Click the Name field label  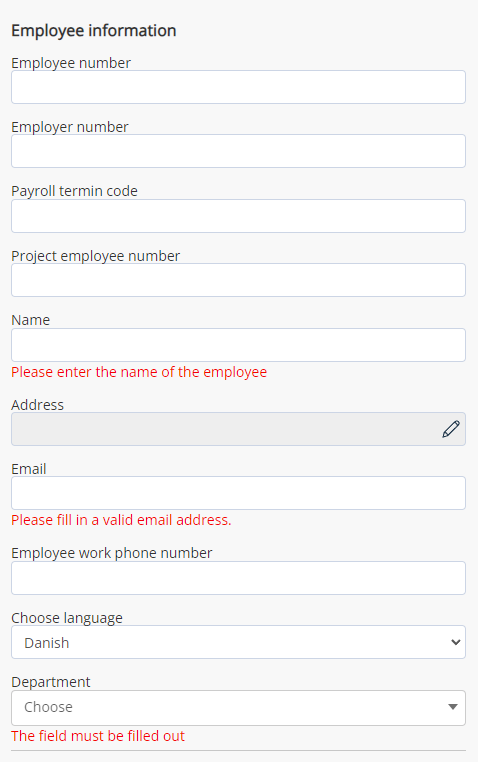click(x=31, y=320)
